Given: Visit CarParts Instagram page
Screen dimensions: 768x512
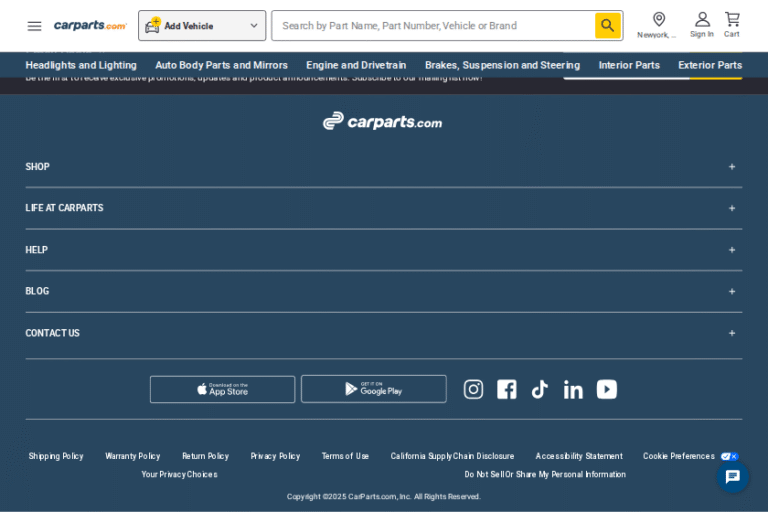Looking at the screenshot, I should pos(473,389).
